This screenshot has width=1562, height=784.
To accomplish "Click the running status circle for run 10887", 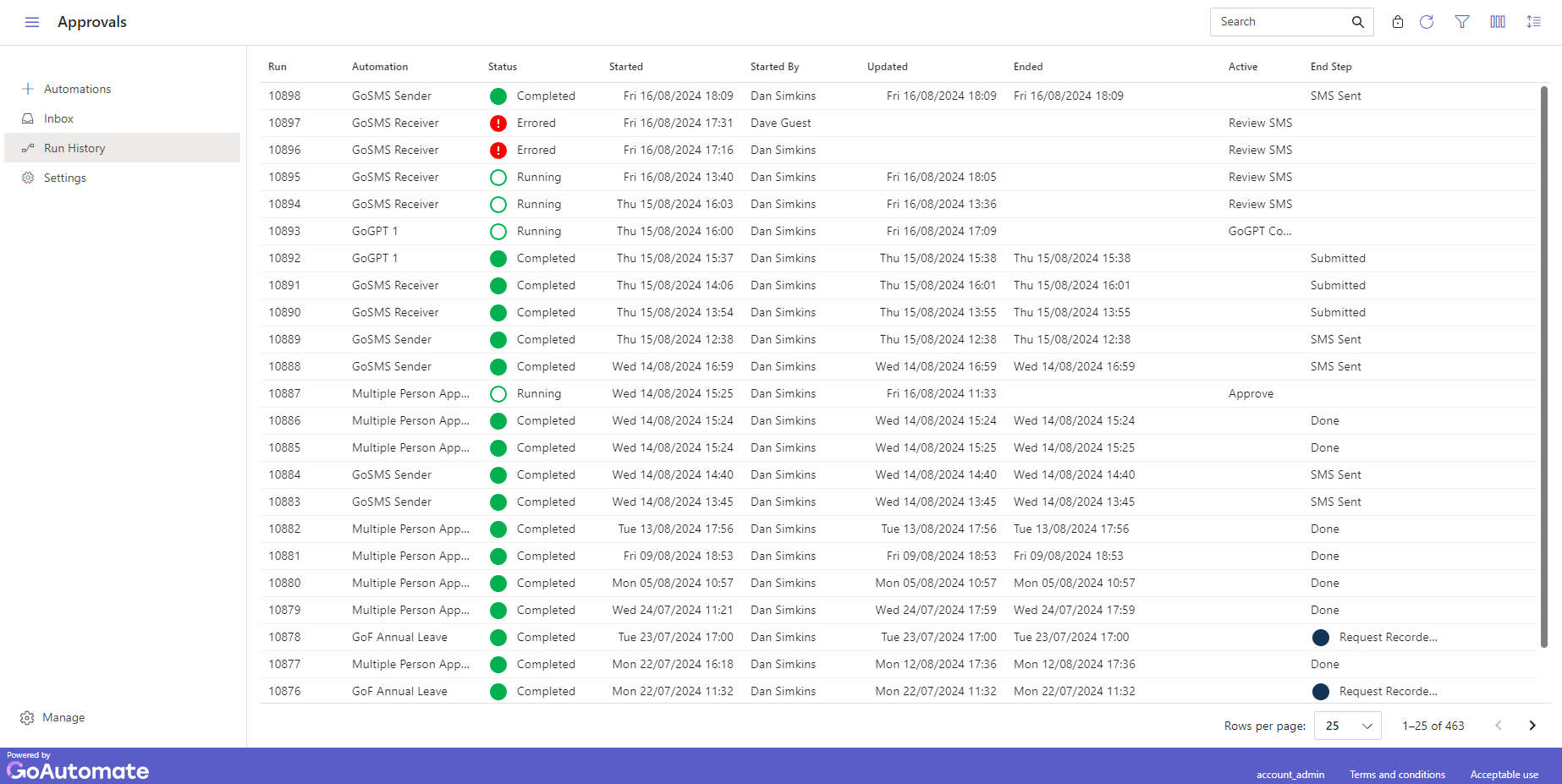I will point(498,394).
